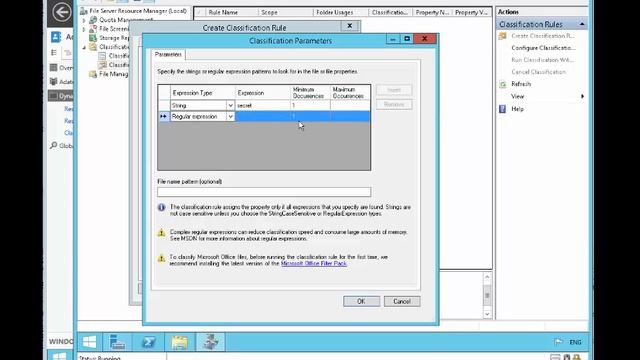Click the Minimum Occurrences value in String row
This screenshot has width=640, height=360.
[310, 105]
